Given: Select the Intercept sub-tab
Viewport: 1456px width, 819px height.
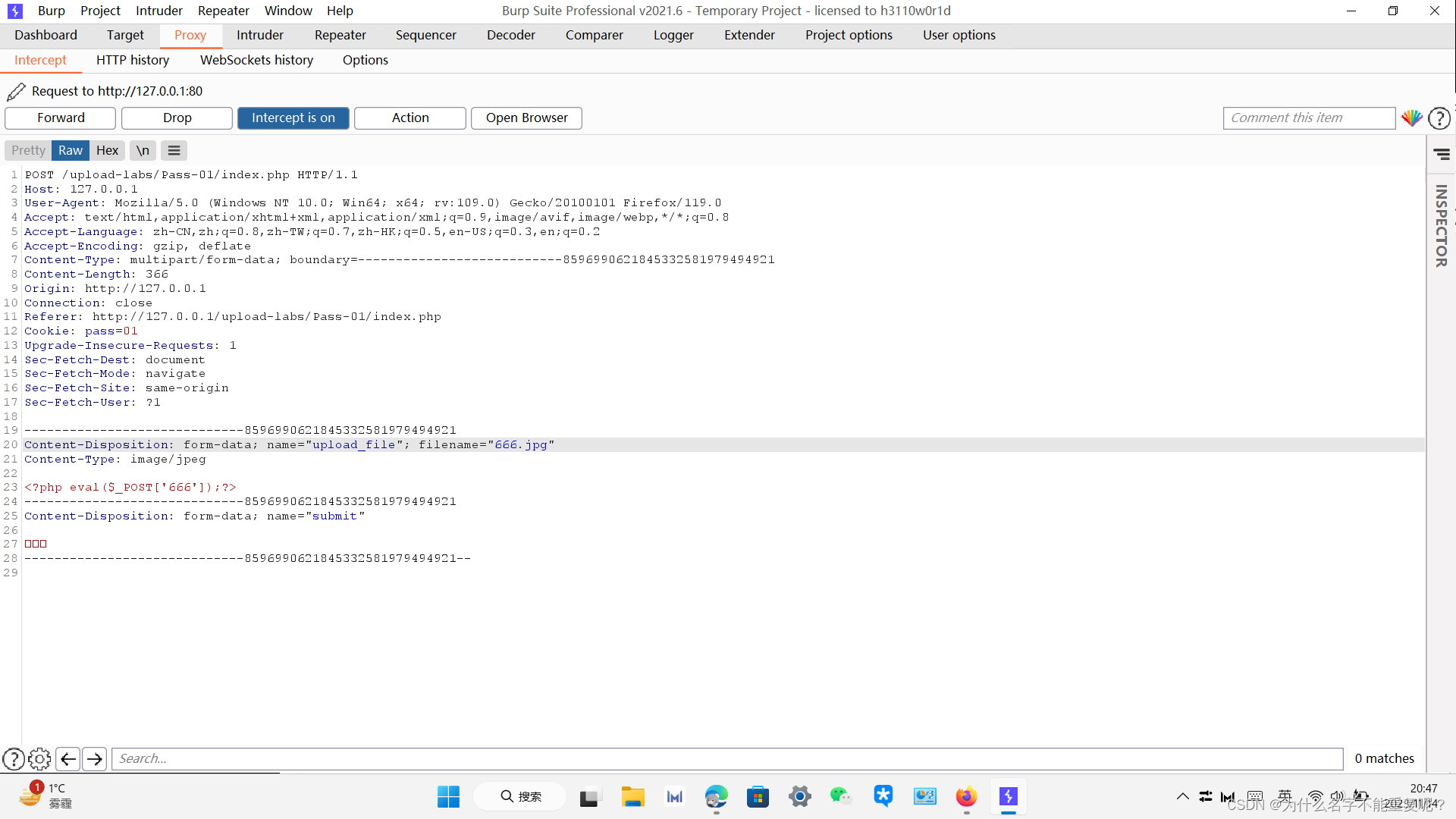Looking at the screenshot, I should [x=40, y=60].
